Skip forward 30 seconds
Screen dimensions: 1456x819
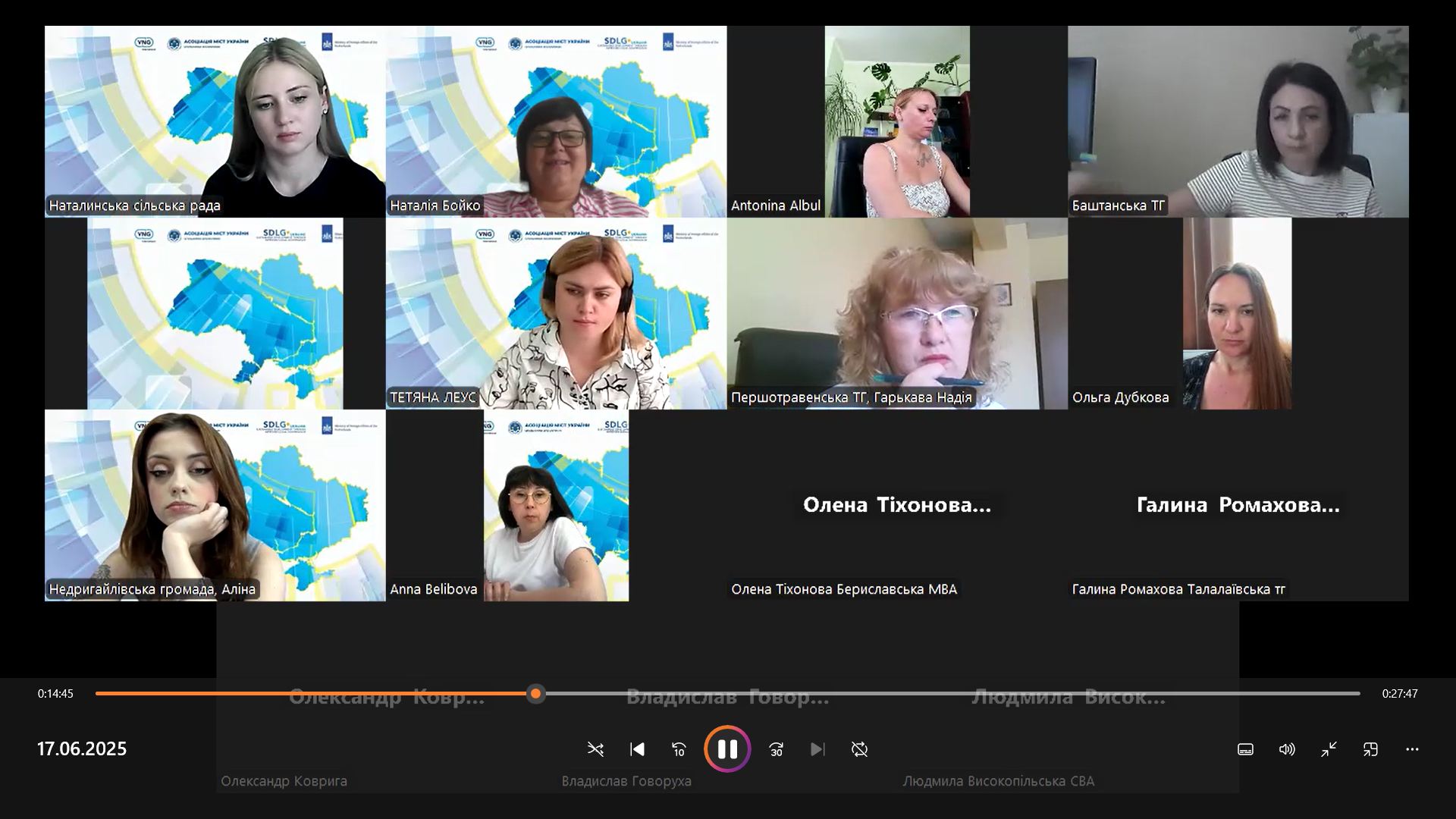(776, 749)
